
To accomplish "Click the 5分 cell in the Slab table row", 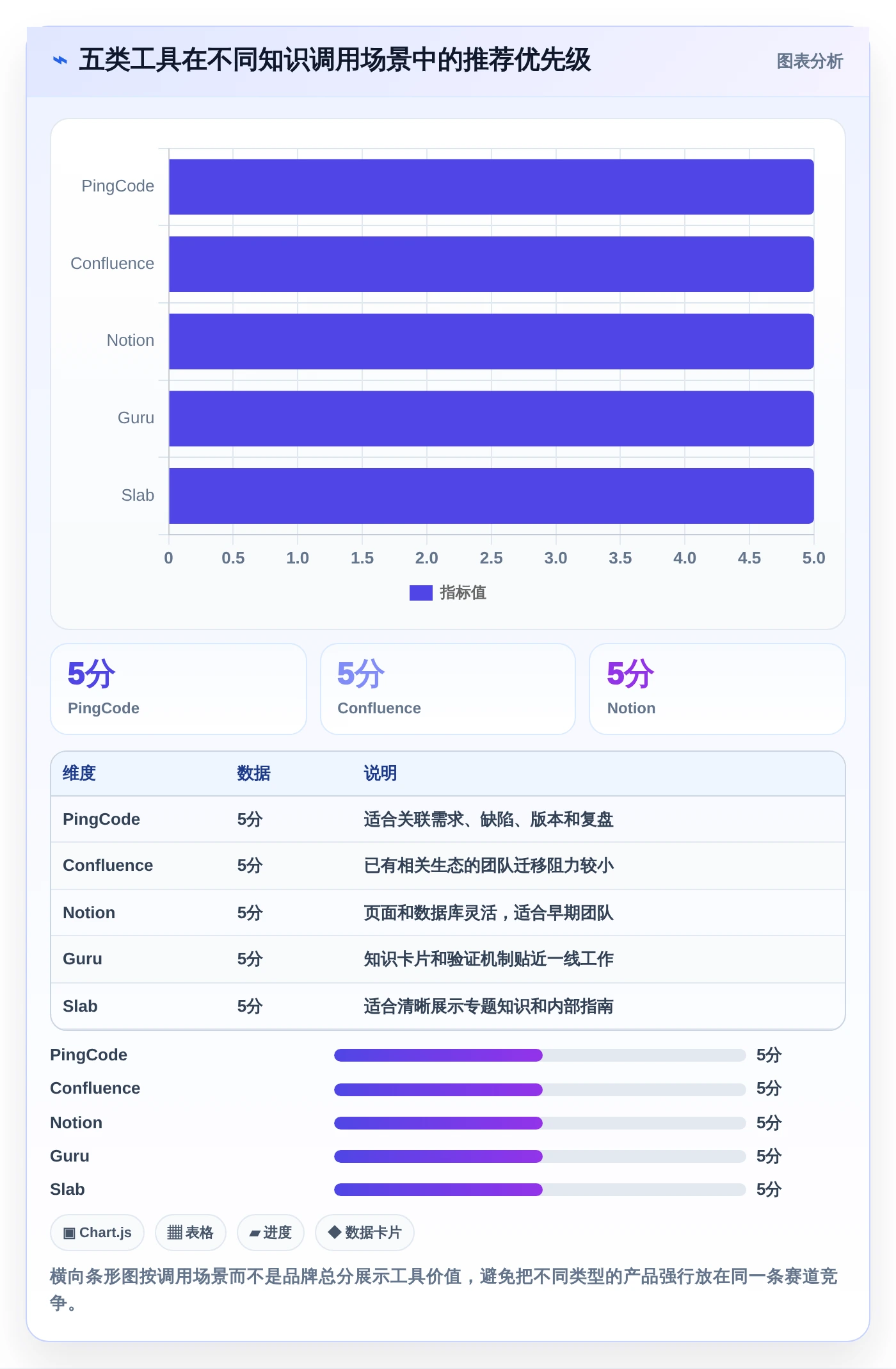I will pyautogui.click(x=250, y=1006).
